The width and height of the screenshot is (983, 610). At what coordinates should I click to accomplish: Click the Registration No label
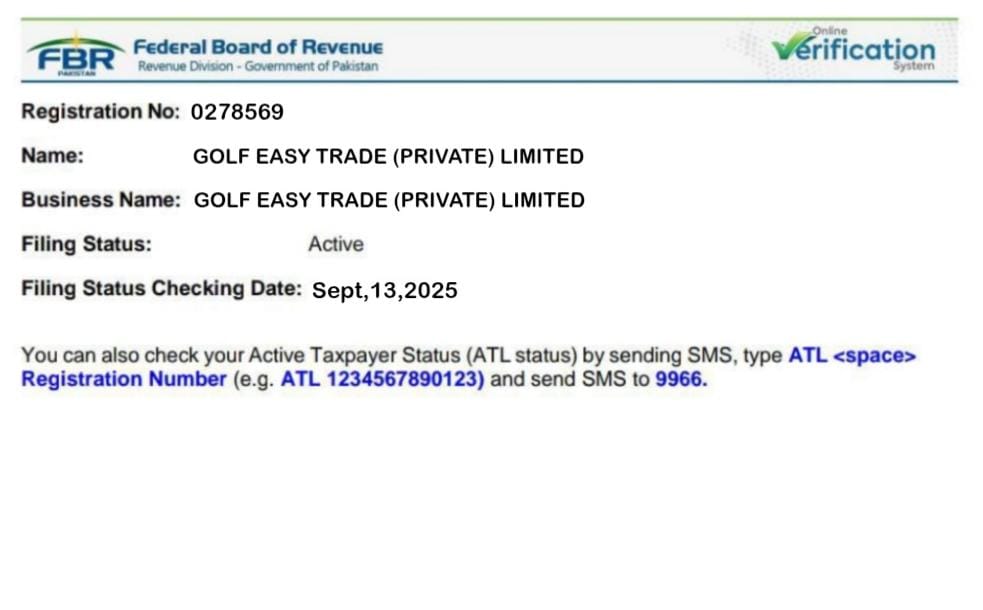click(100, 112)
